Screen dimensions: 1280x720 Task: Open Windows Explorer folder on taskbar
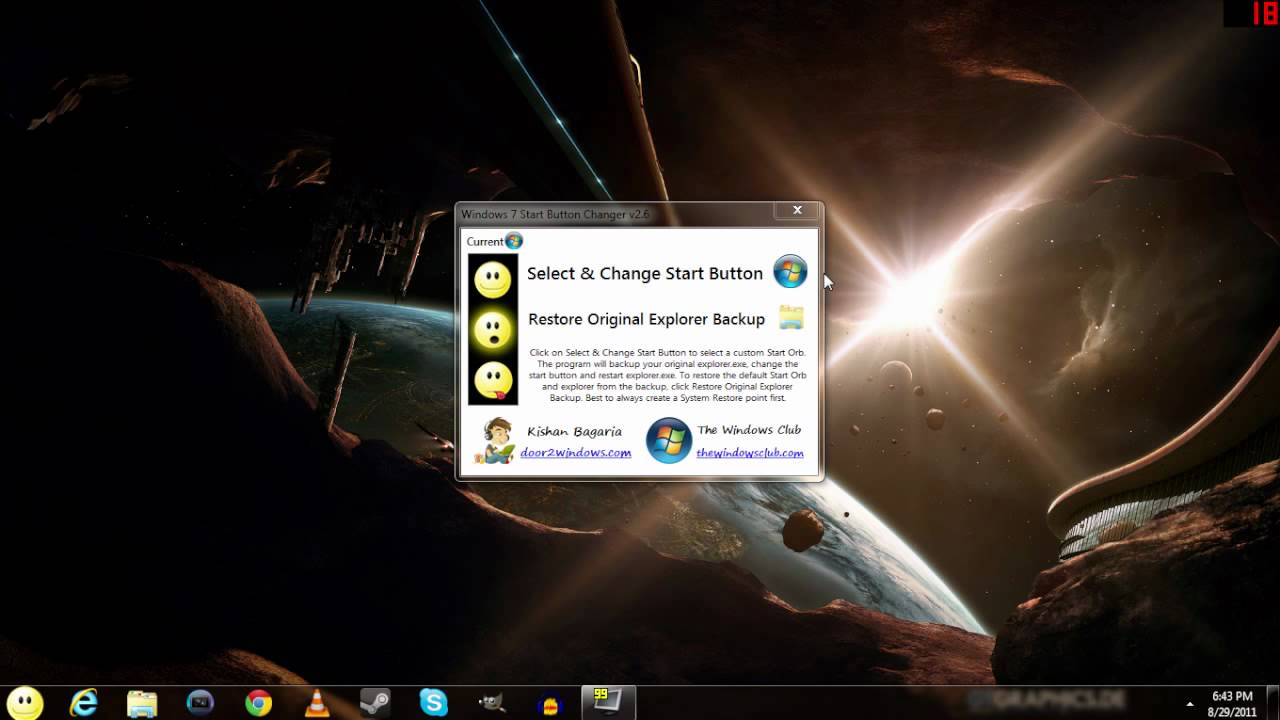(x=142, y=704)
